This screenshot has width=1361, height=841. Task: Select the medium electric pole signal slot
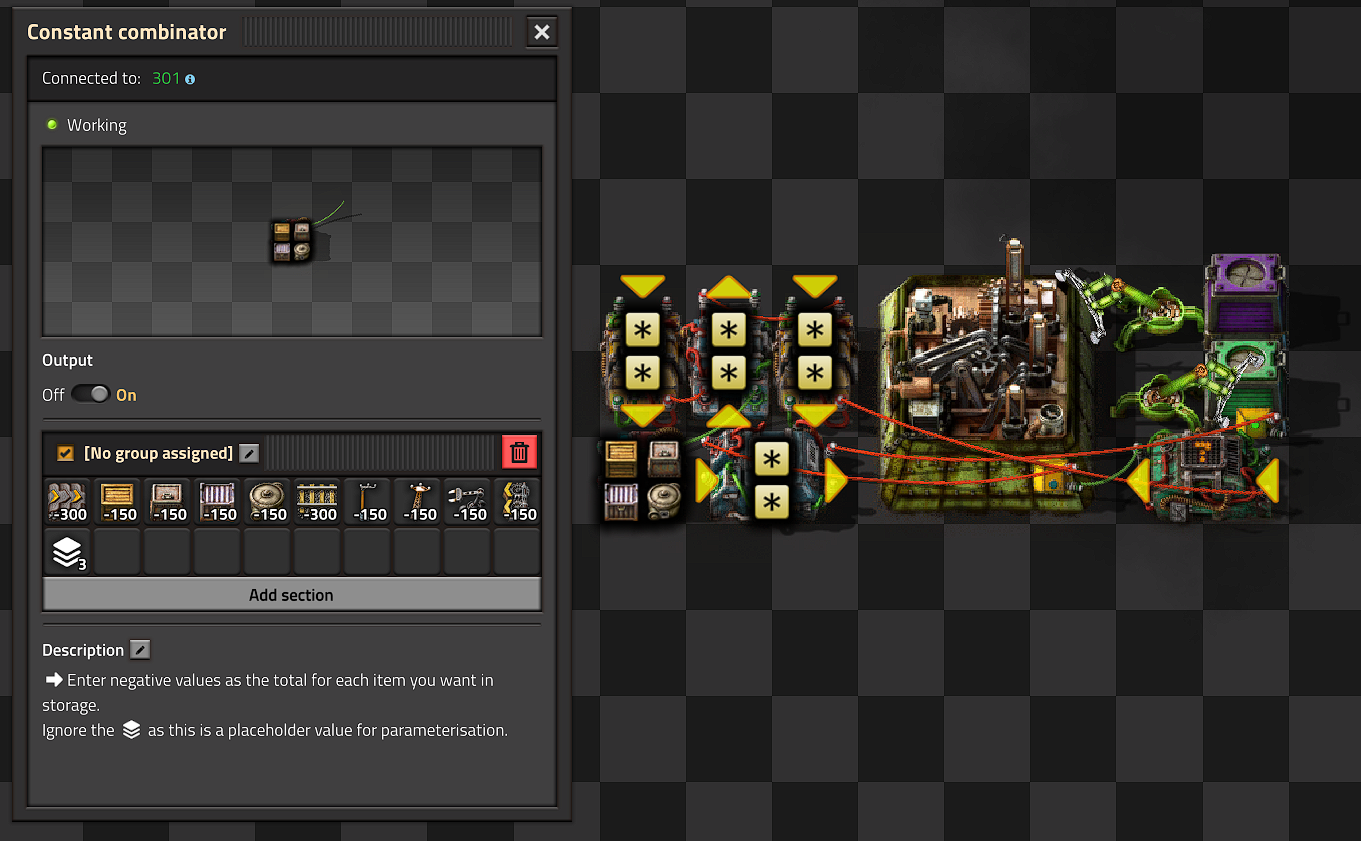pyautogui.click(x=418, y=501)
